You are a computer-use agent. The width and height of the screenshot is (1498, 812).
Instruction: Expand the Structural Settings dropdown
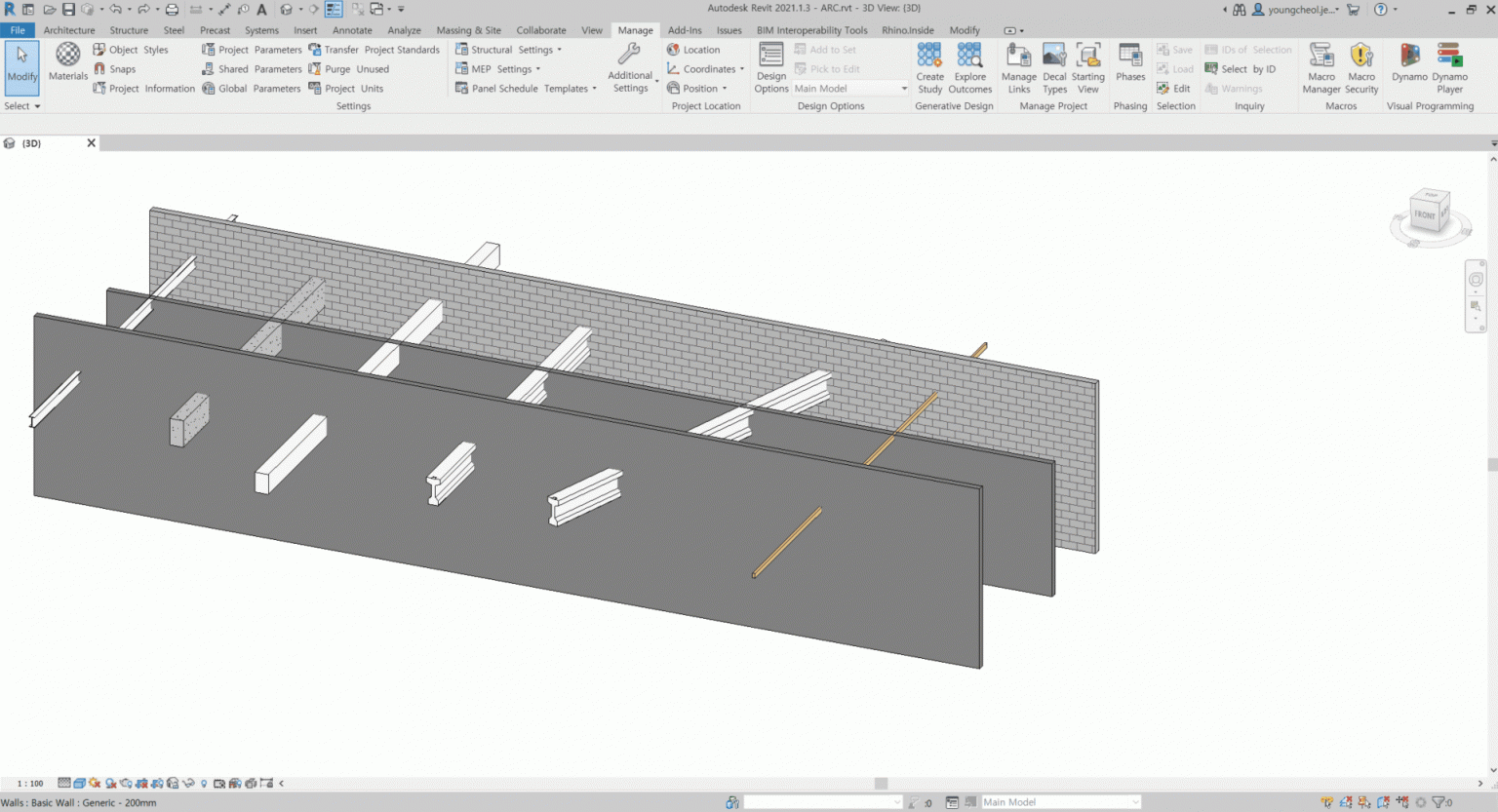(559, 49)
